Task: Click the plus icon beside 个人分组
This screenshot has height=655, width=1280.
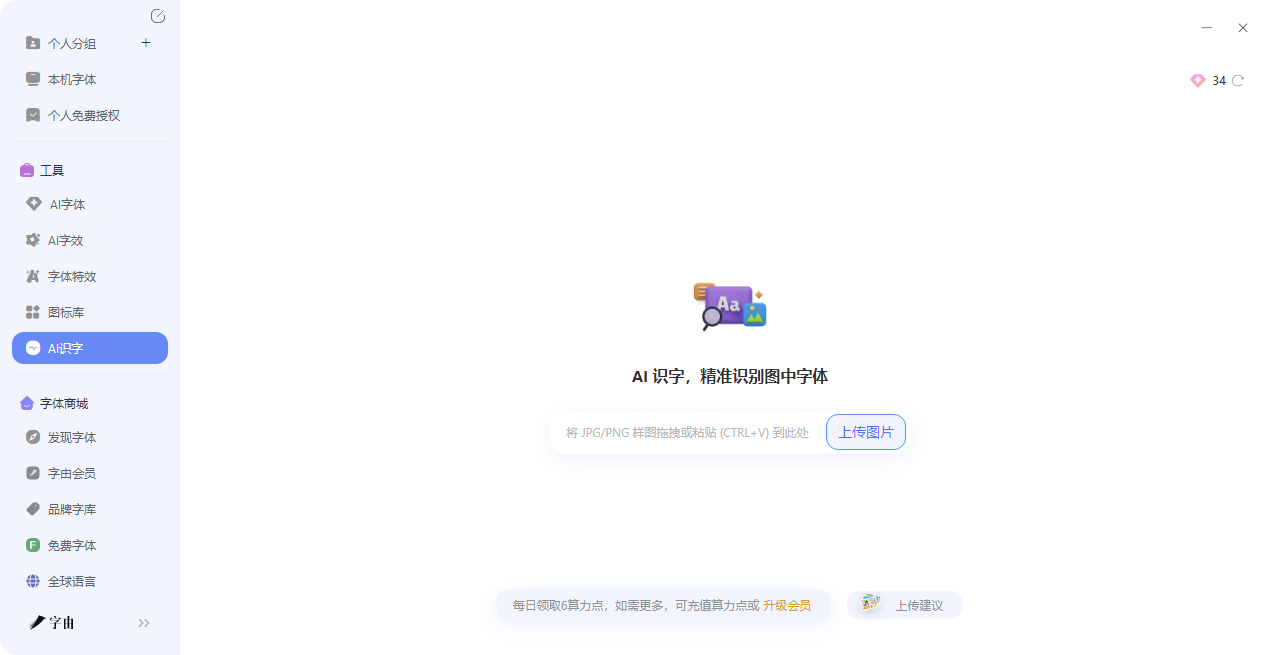Action: (146, 43)
